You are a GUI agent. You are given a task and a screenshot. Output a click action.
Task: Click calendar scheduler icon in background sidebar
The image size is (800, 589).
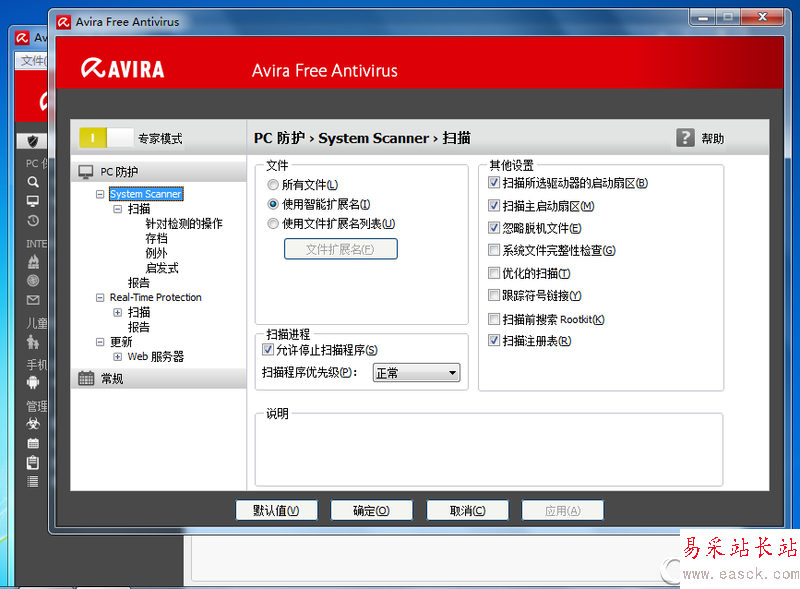point(33,443)
